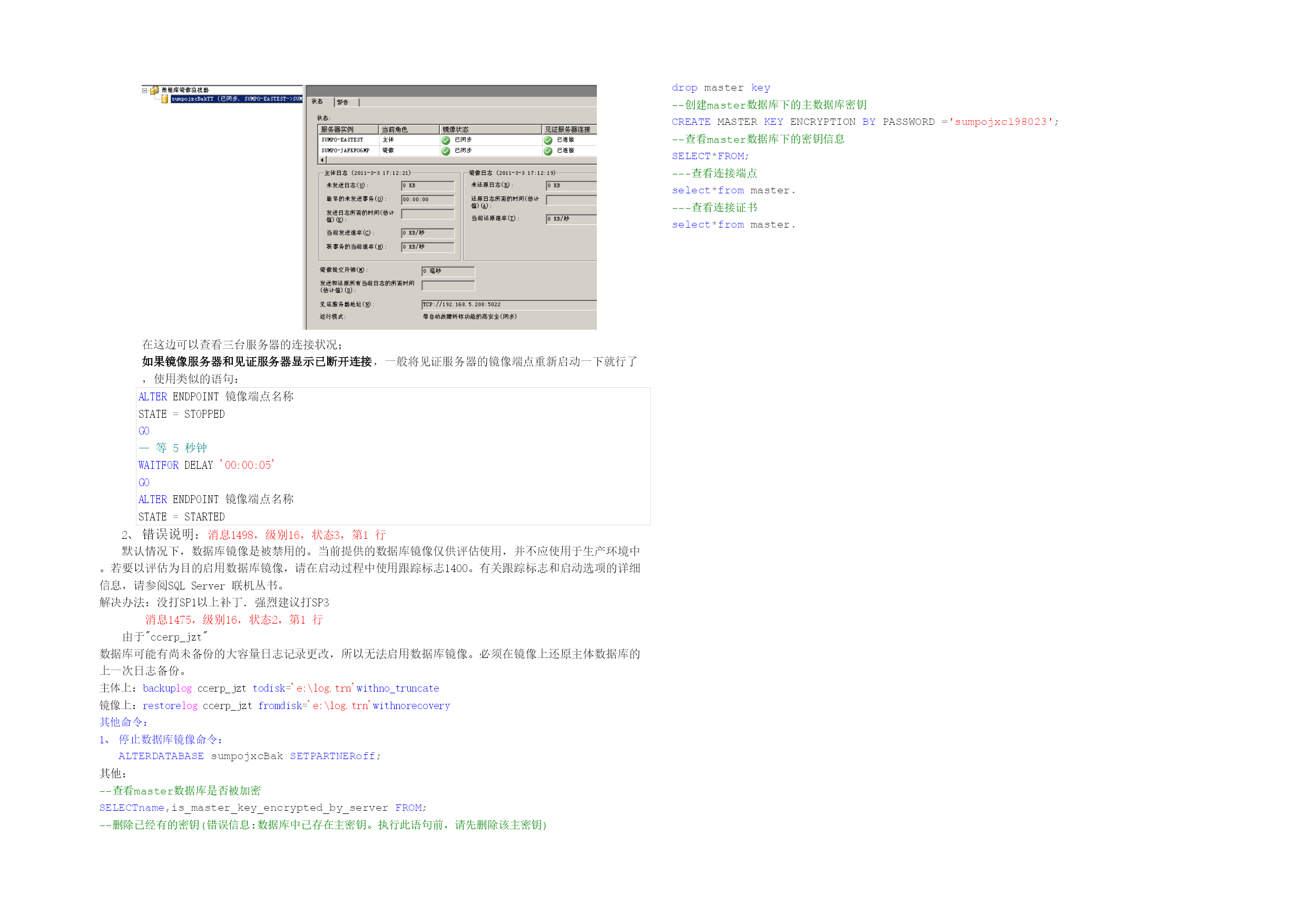Click the 新事务的当前速率 value field
The image size is (1307, 924).
(x=428, y=247)
